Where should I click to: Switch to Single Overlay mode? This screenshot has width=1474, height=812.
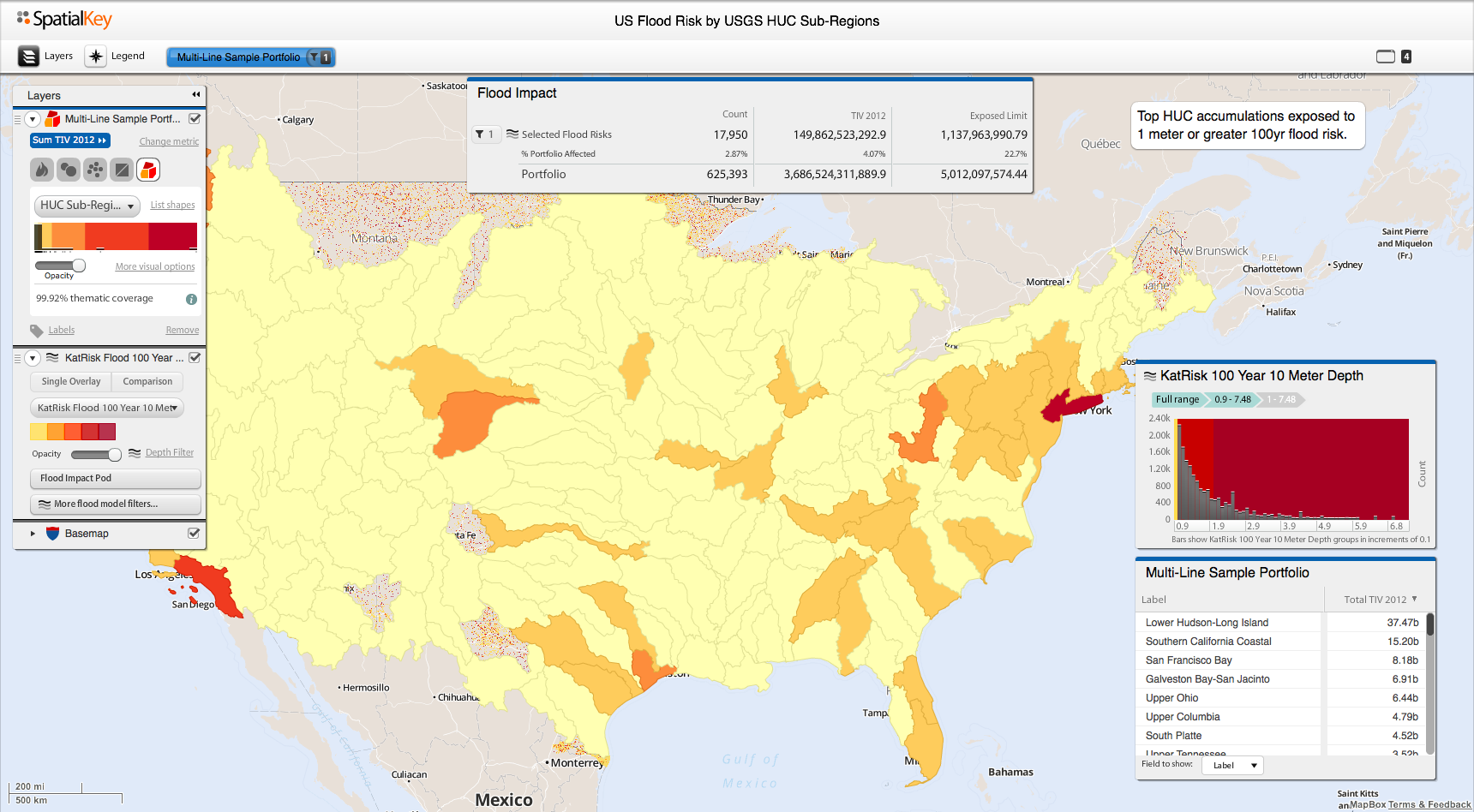[71, 382]
